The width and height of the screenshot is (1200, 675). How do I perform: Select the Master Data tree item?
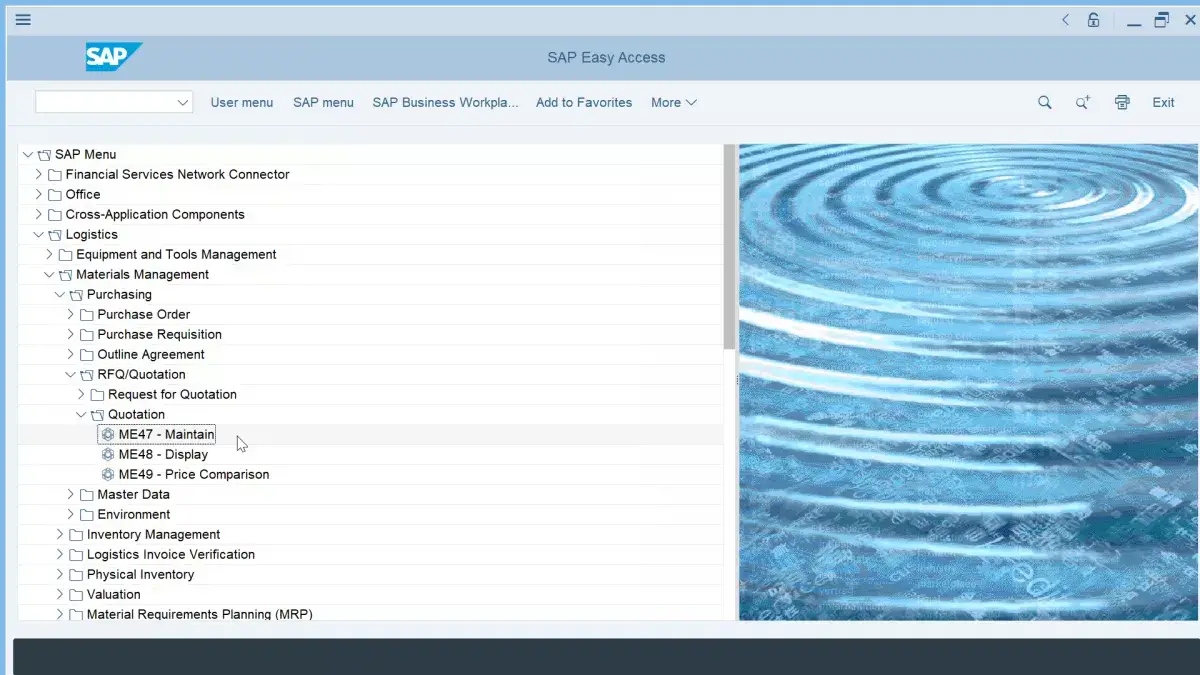(x=133, y=494)
